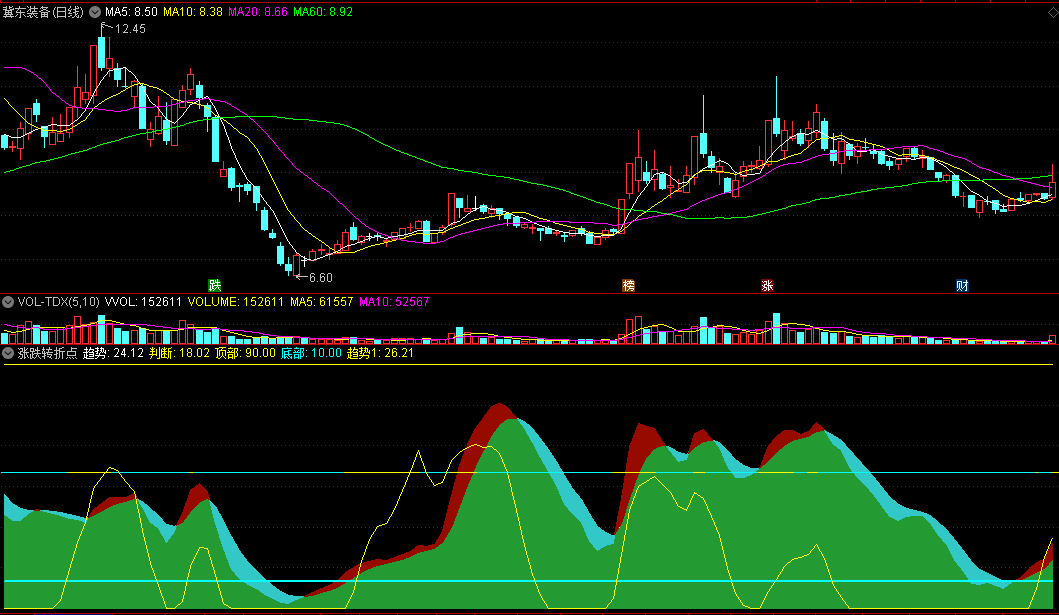Select the volume MA10: 52567 label
The width and height of the screenshot is (1059, 615).
coord(394,302)
